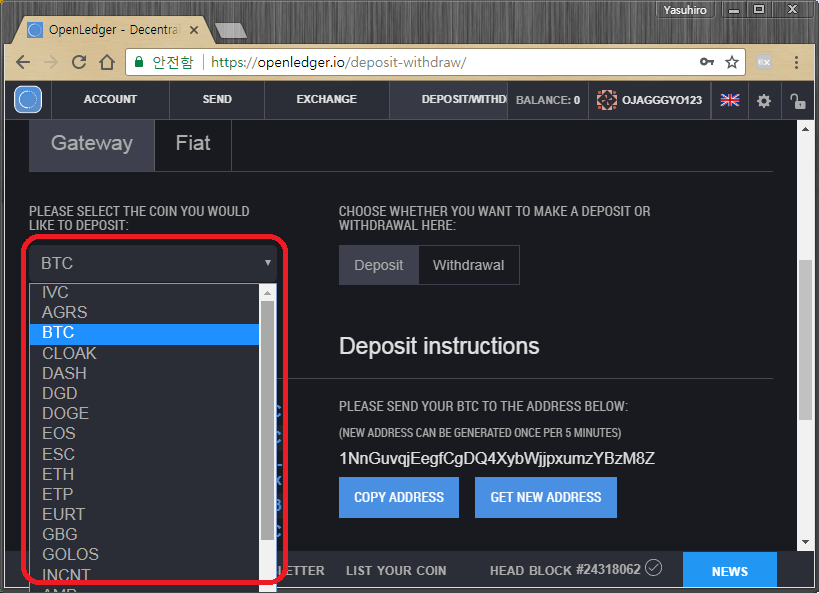Open settings gear icon

(764, 100)
